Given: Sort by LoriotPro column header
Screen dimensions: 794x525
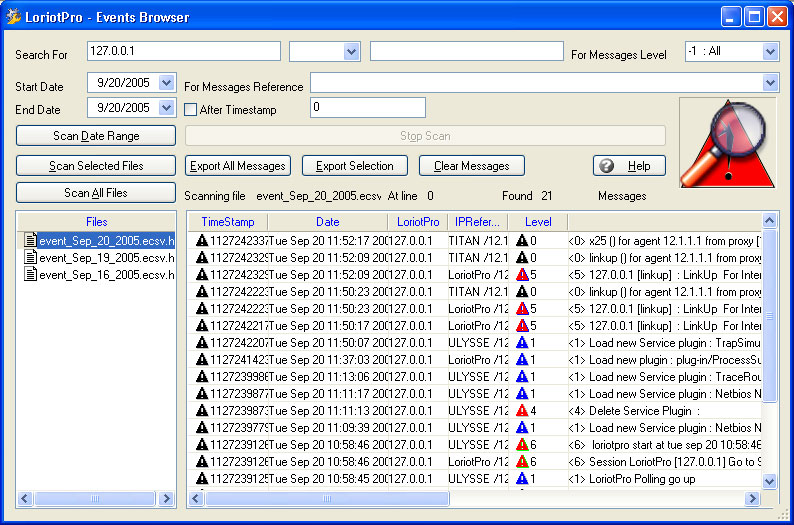Looking at the screenshot, I should 418,222.
